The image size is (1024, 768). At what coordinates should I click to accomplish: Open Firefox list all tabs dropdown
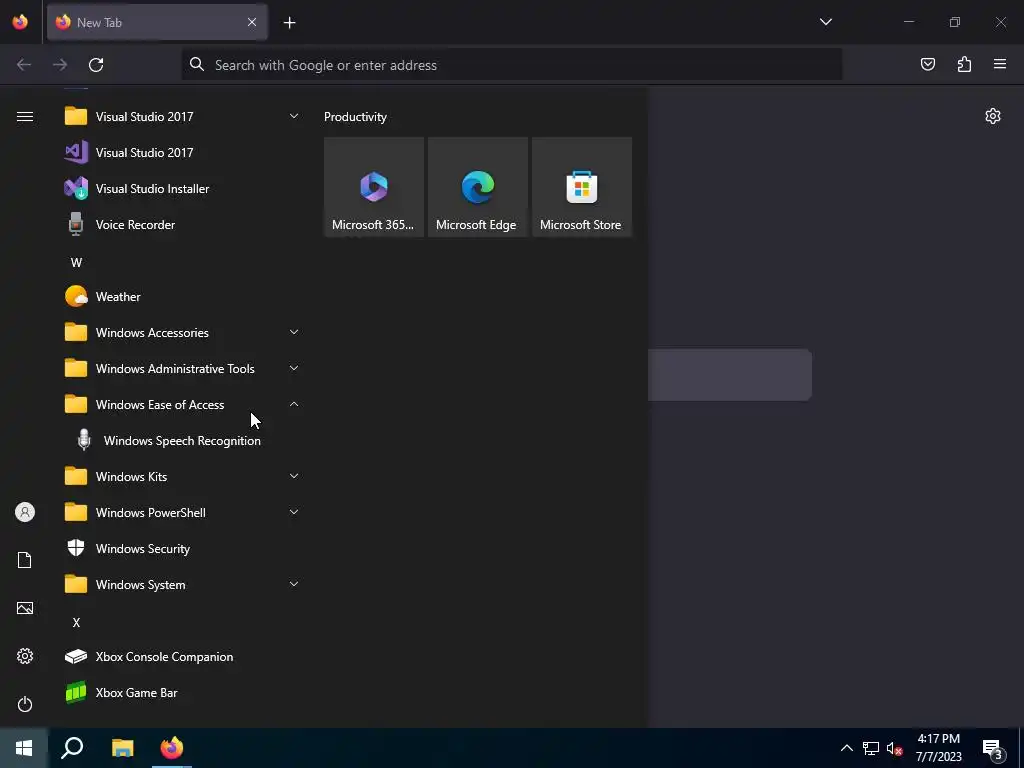pos(825,22)
